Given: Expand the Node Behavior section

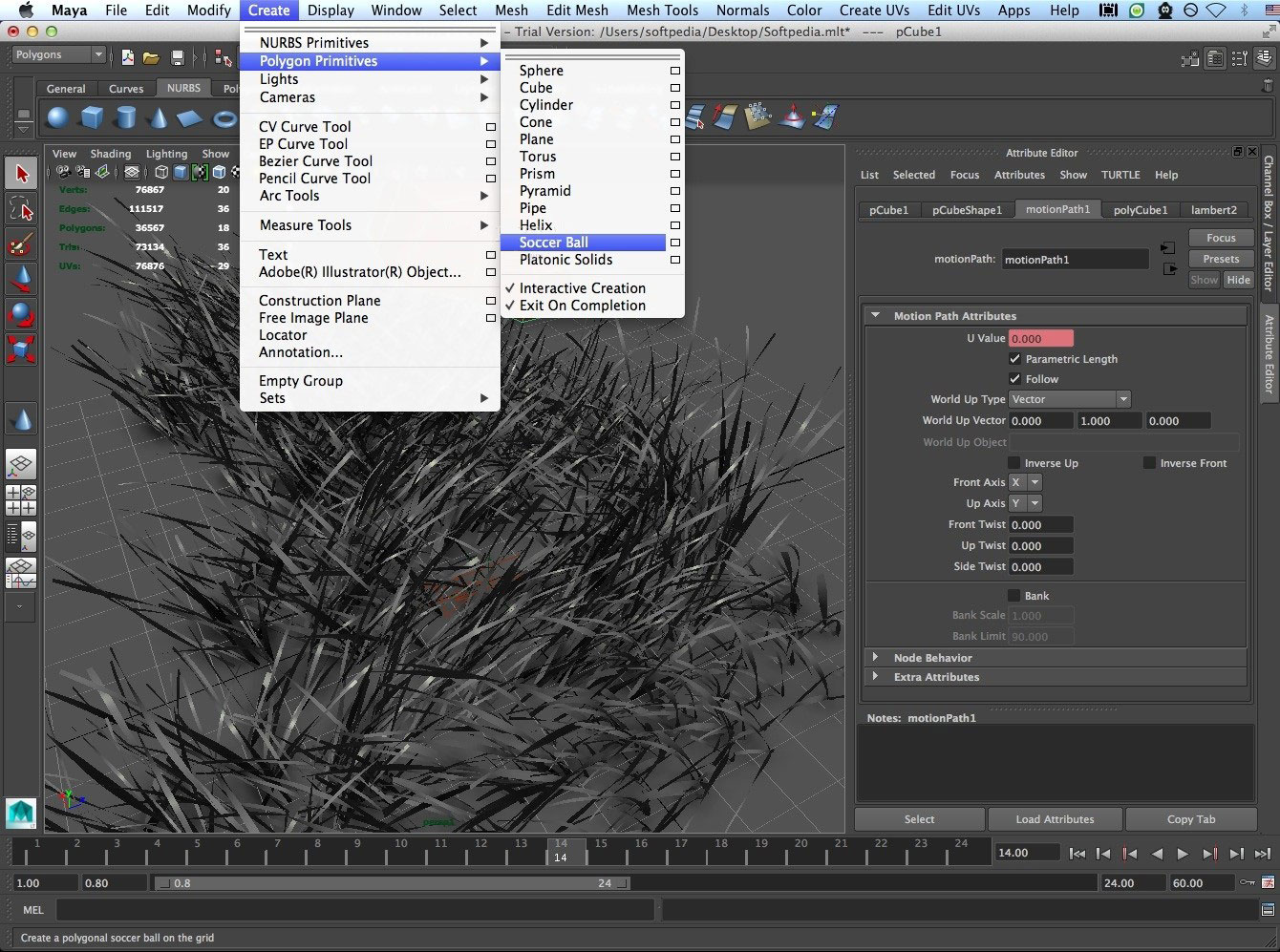Looking at the screenshot, I should [x=875, y=657].
